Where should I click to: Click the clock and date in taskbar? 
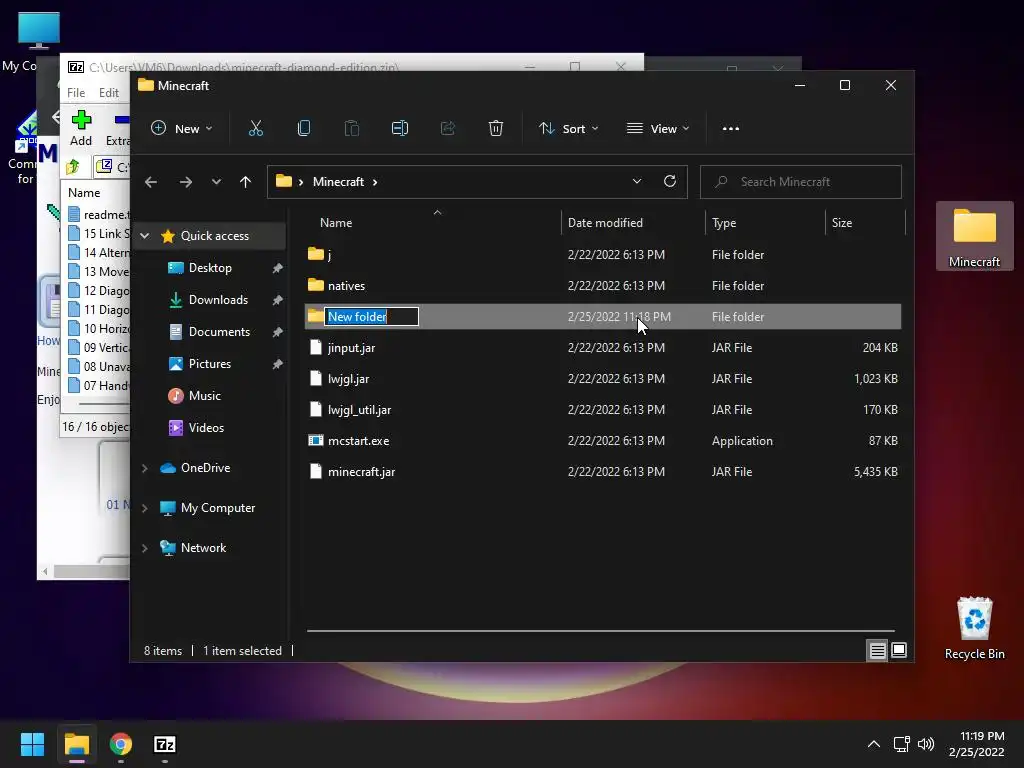976,744
